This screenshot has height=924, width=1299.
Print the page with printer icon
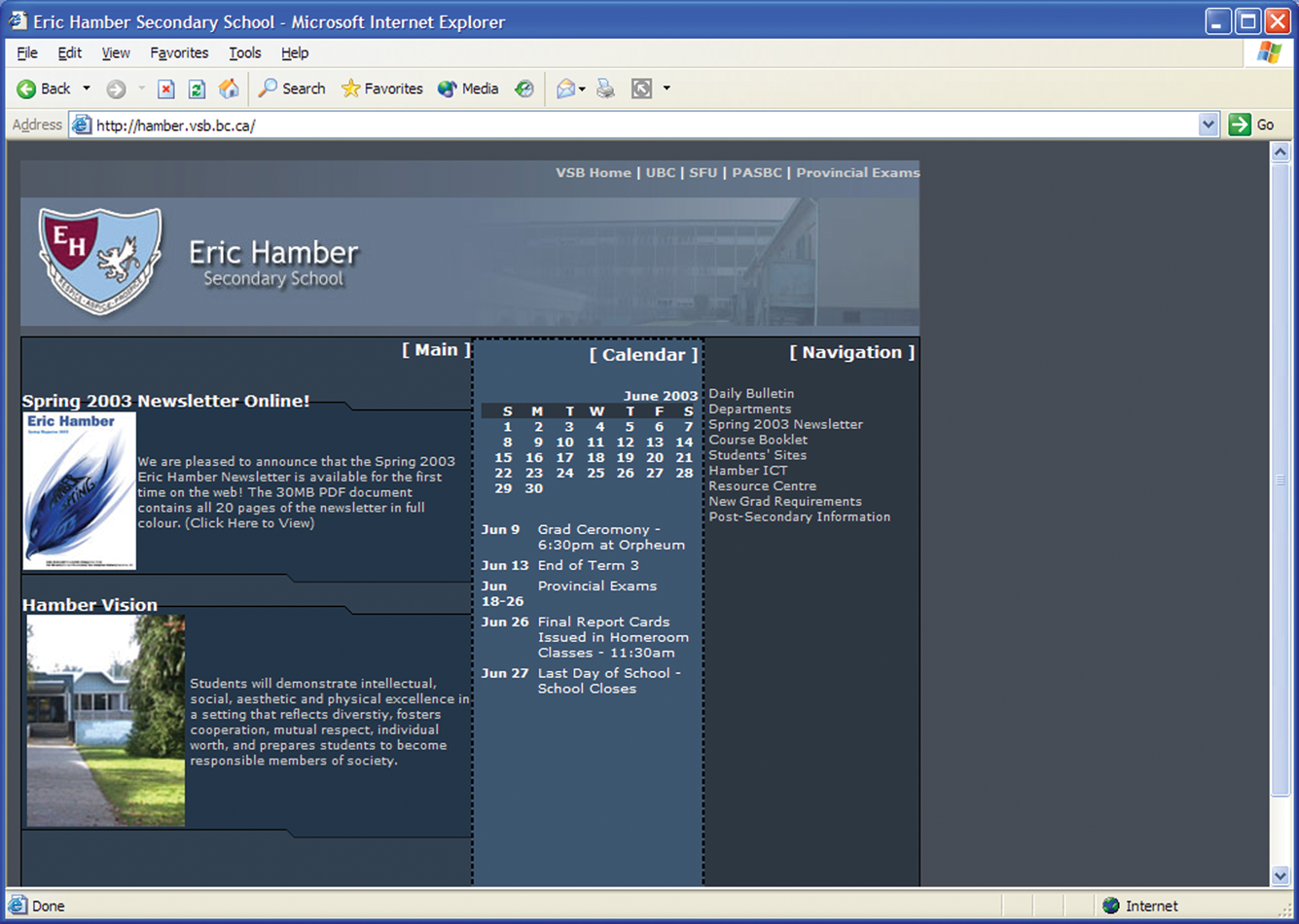pyautogui.click(x=605, y=89)
